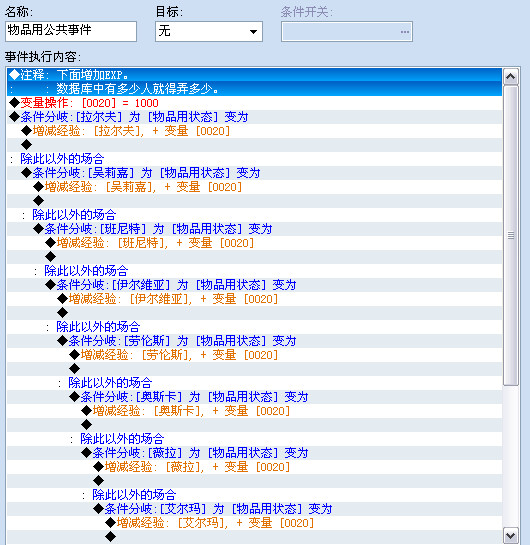Viewport: 530px width, 545px height.
Task: Select 条件分岐: [拉尔夫] 为 [物品用状态] line
Action: 255,117
